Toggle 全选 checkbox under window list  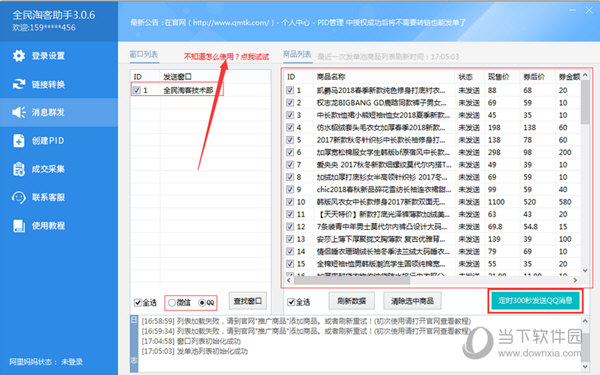[137, 302]
